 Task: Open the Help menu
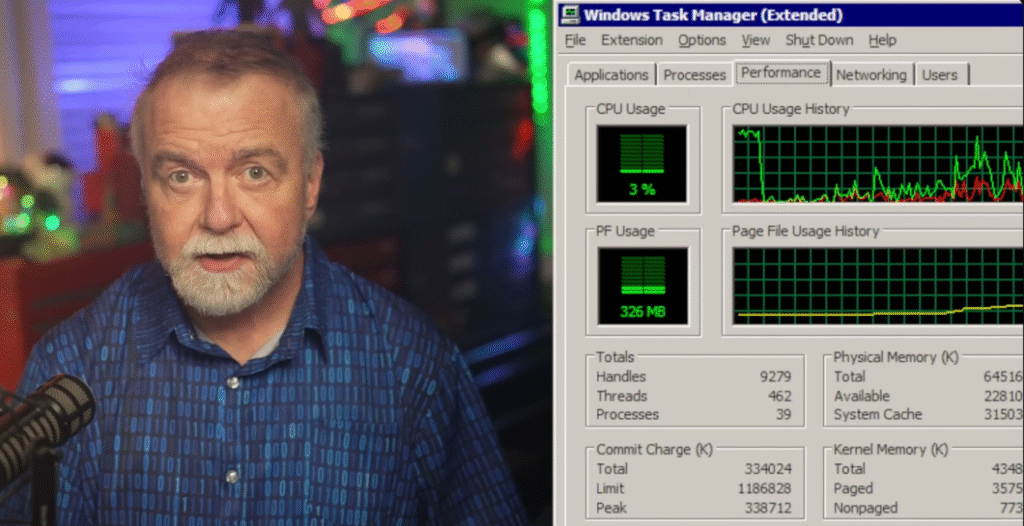tap(882, 40)
